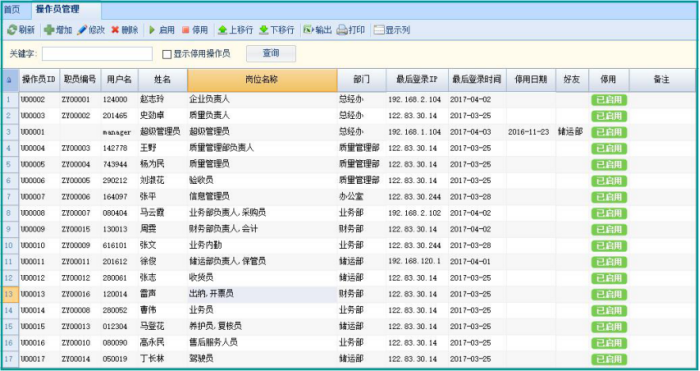700x371 pixels.
Task: Click 已启用 badge for 史劲卓
Action: [x=609, y=116]
